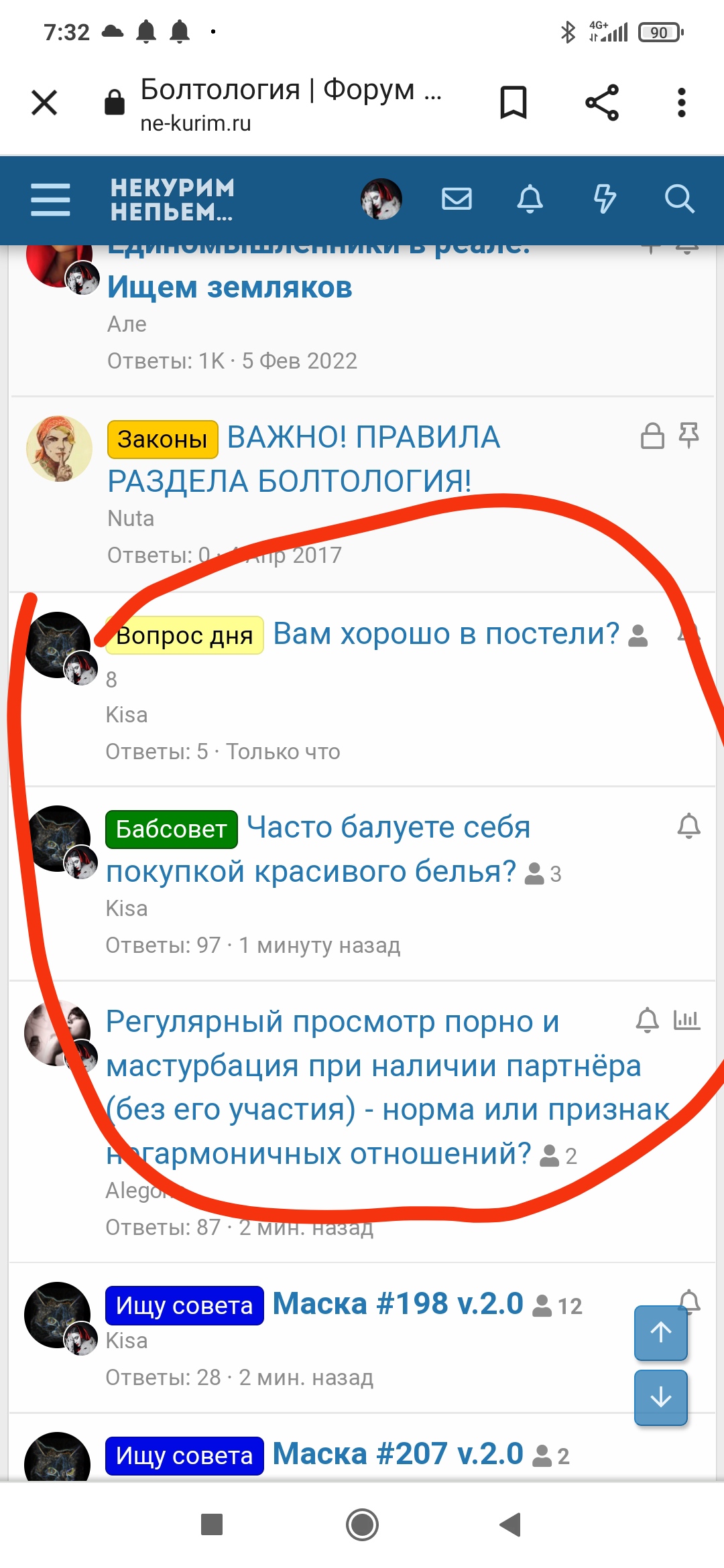Open user profile avatar in header
Image resolution: width=724 pixels, height=1568 pixels.
click(x=381, y=199)
